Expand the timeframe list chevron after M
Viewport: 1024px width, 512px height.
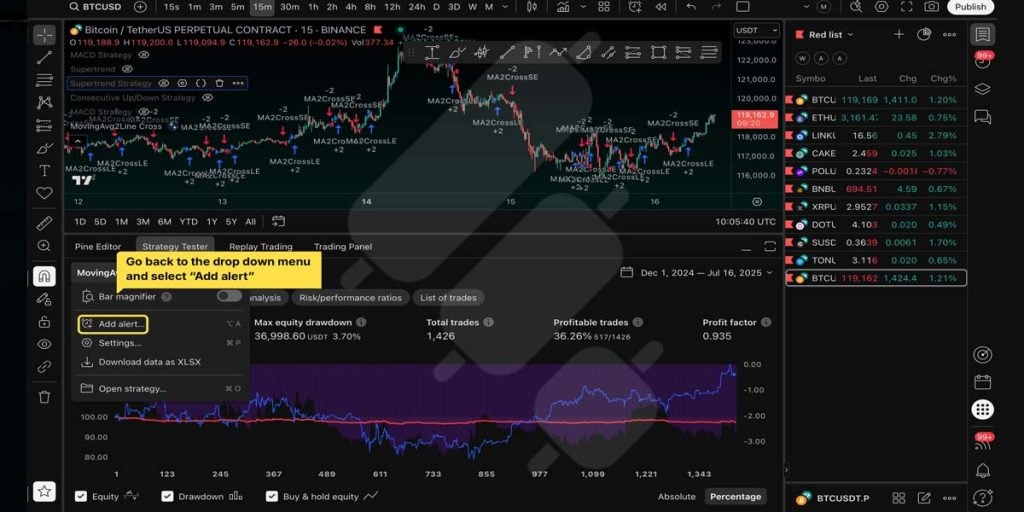point(504,7)
